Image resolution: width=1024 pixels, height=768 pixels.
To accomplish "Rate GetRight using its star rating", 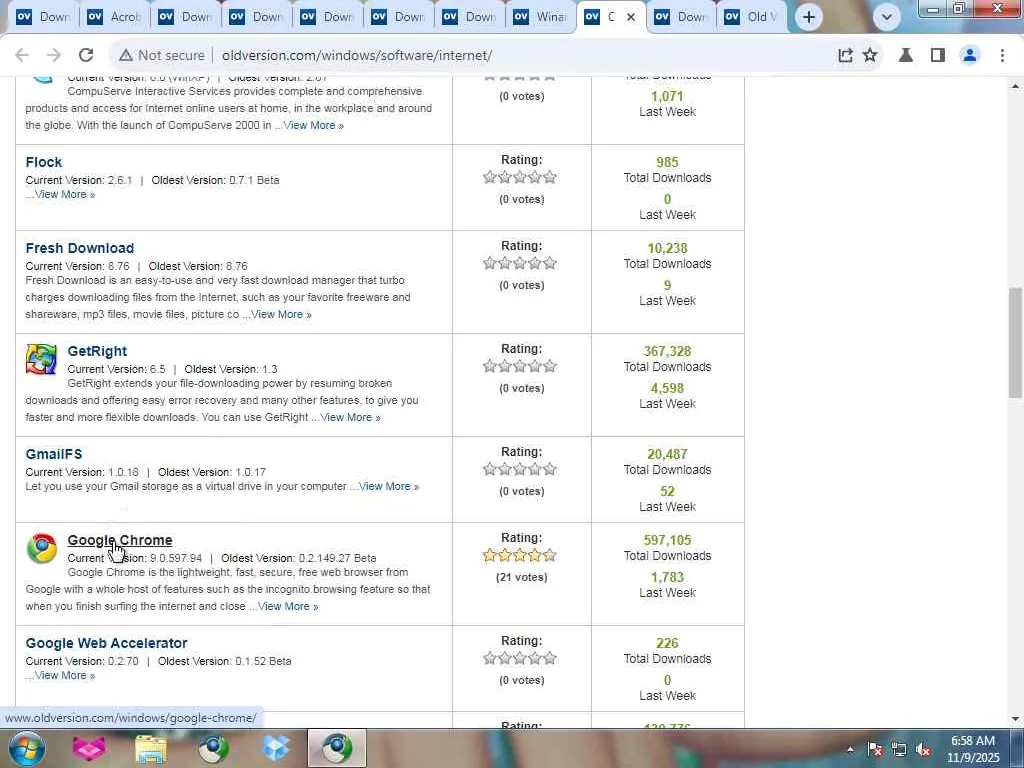I will click(520, 366).
